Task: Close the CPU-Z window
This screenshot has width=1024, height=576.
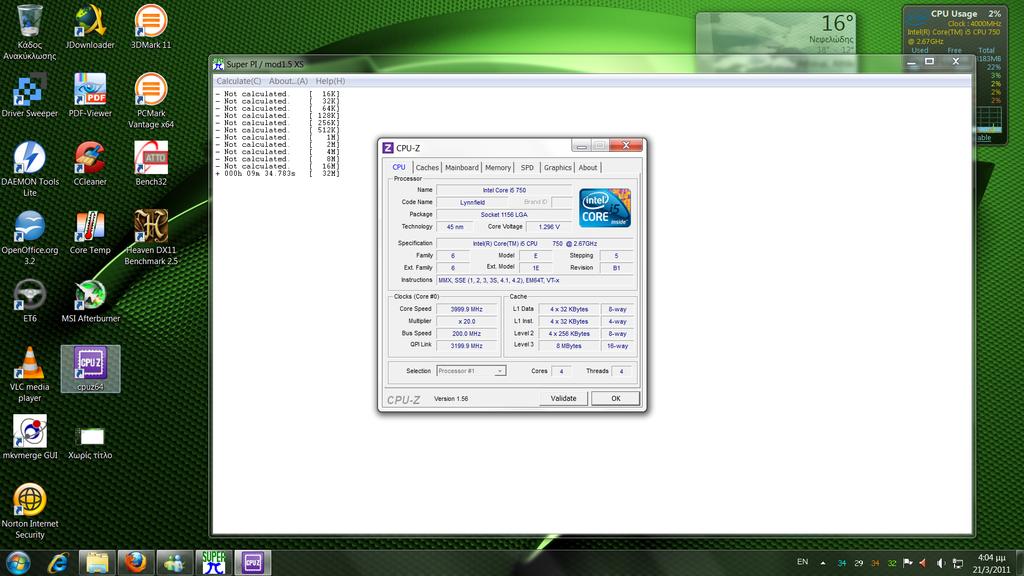Action: [626, 145]
